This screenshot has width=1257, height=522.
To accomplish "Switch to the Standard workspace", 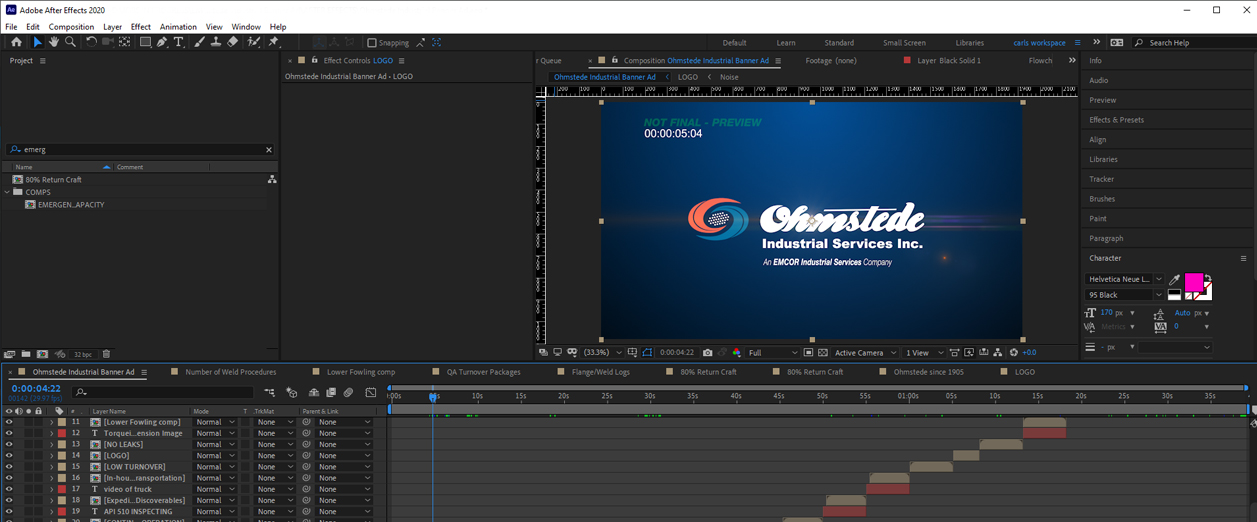I will pos(839,43).
